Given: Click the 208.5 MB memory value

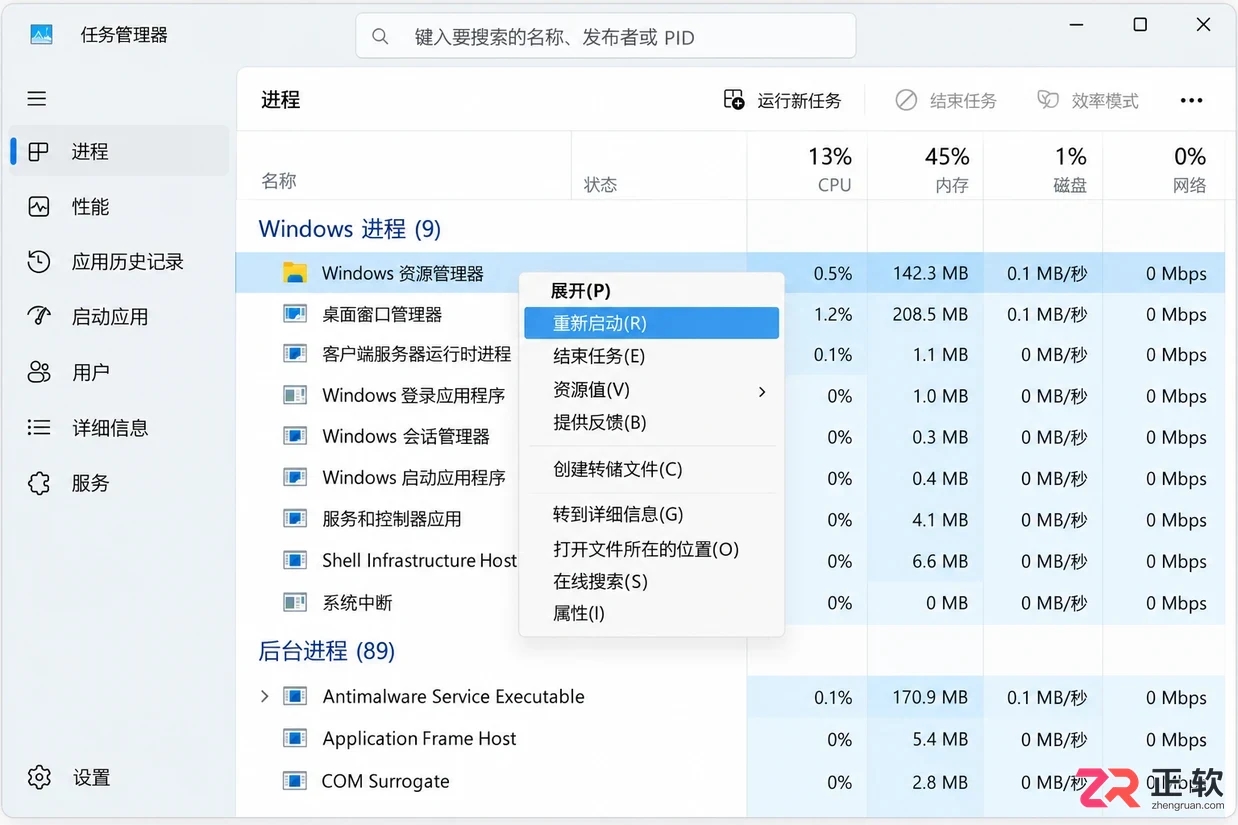Looking at the screenshot, I should point(930,314).
